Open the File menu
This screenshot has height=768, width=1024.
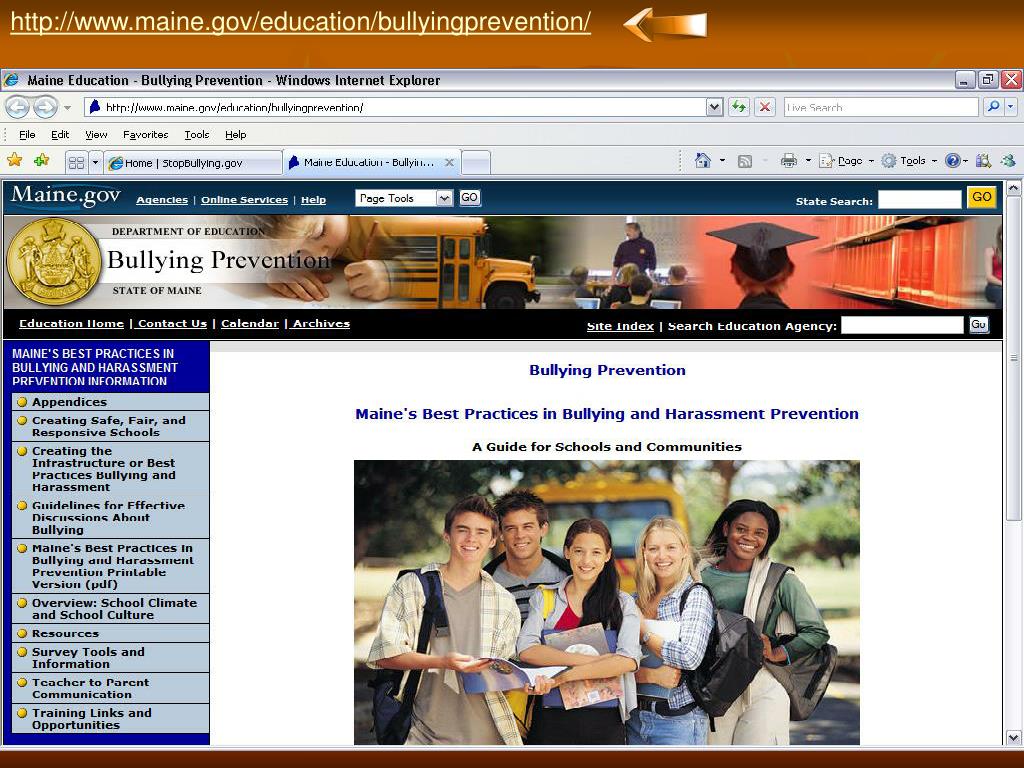(x=27, y=135)
